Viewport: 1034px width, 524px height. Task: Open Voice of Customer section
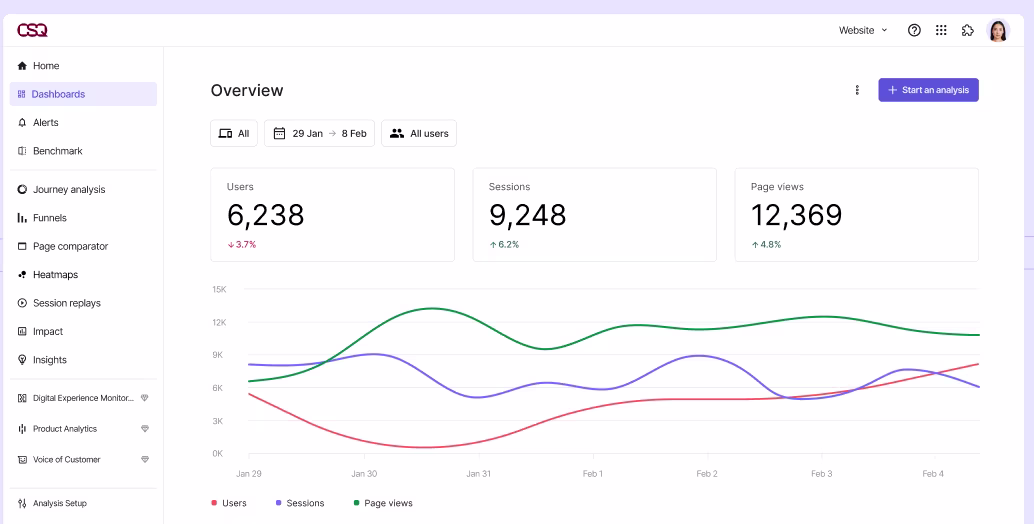[83, 459]
